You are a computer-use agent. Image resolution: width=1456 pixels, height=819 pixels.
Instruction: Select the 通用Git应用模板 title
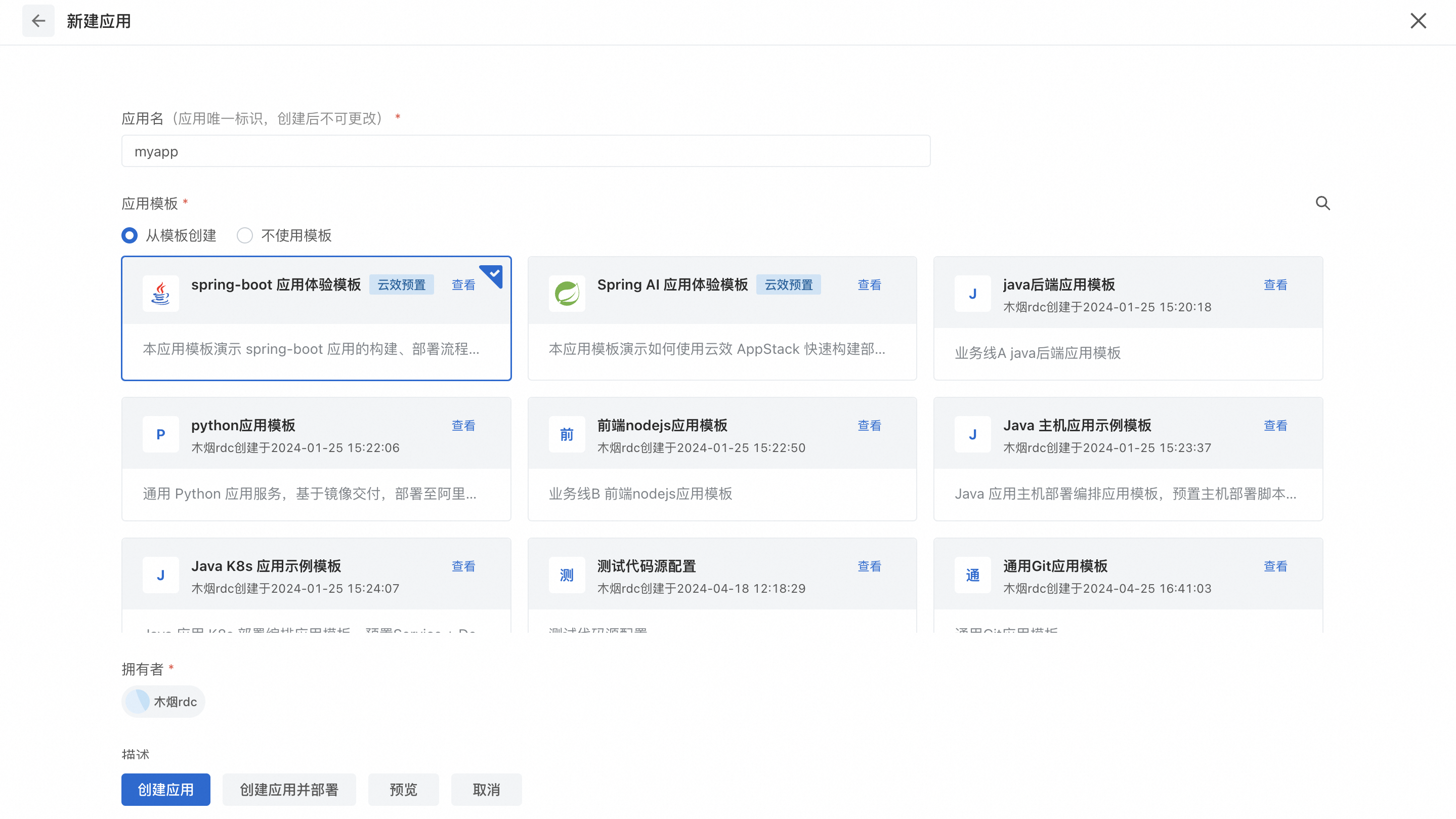pos(1055,566)
